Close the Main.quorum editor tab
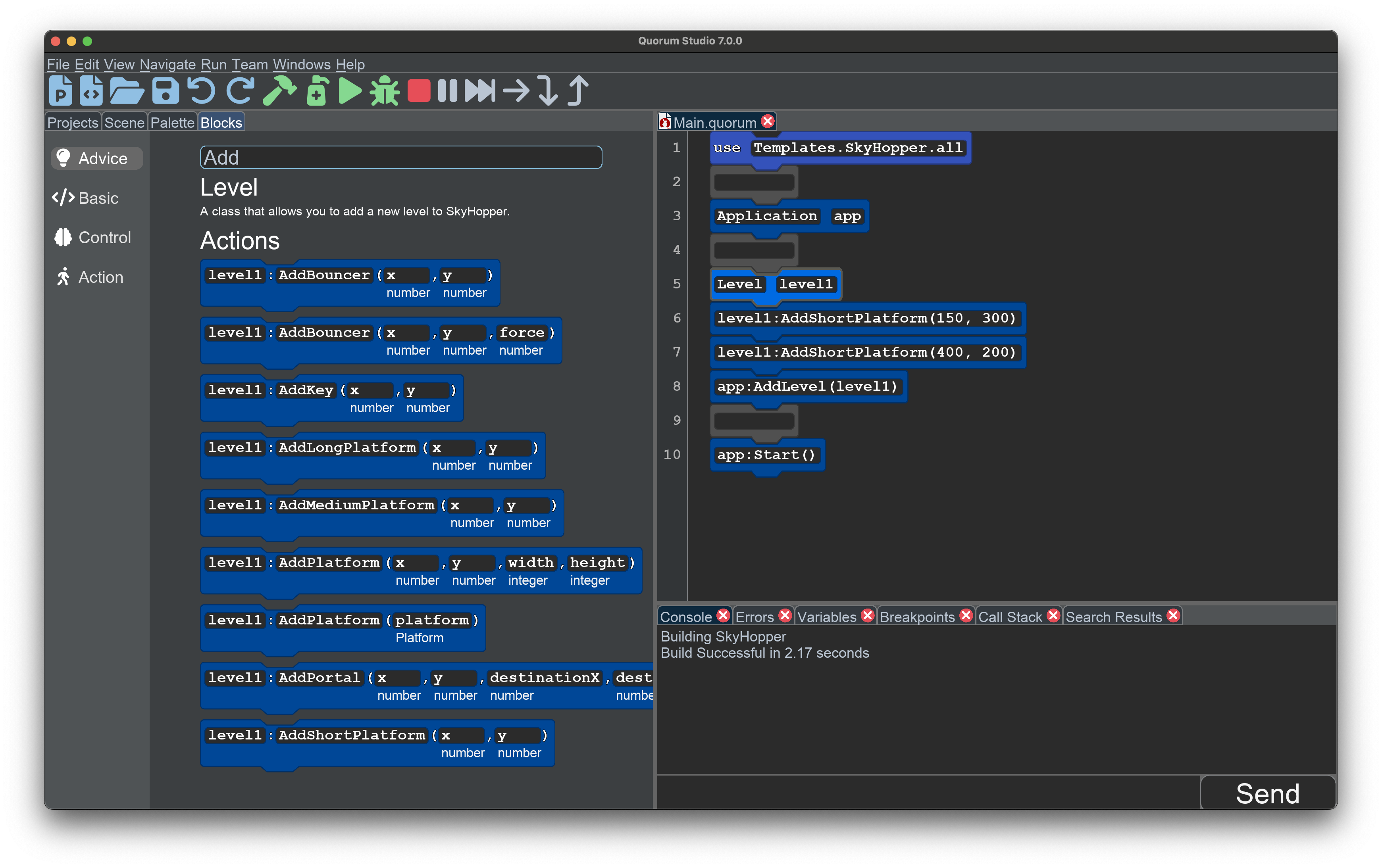 pos(767,121)
